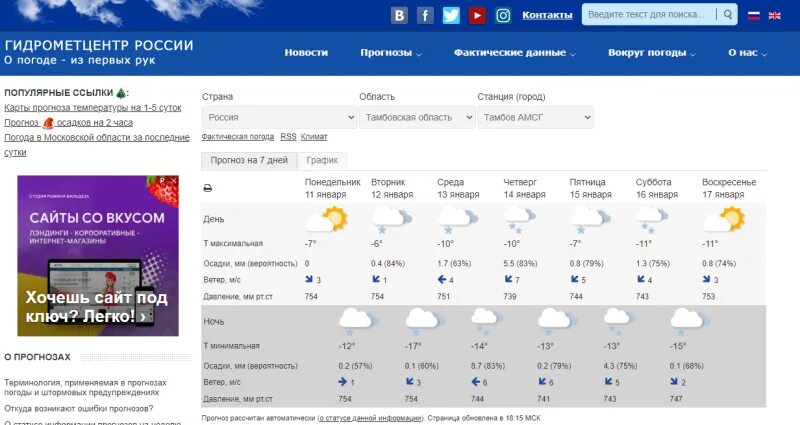Click Thursday 14 January daytime weather icon
This screenshot has width=800, height=425.
(x=520, y=219)
